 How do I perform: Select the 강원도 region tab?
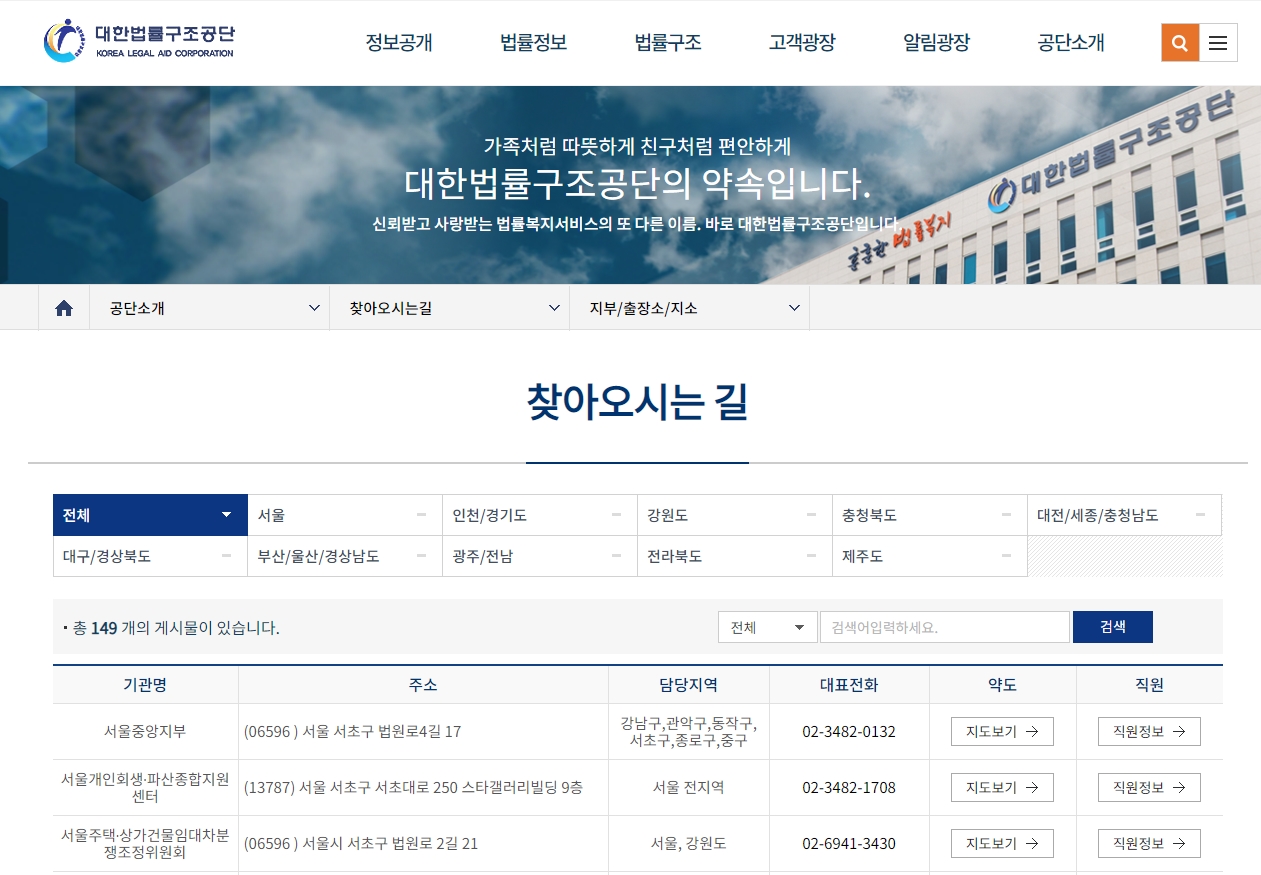735,515
